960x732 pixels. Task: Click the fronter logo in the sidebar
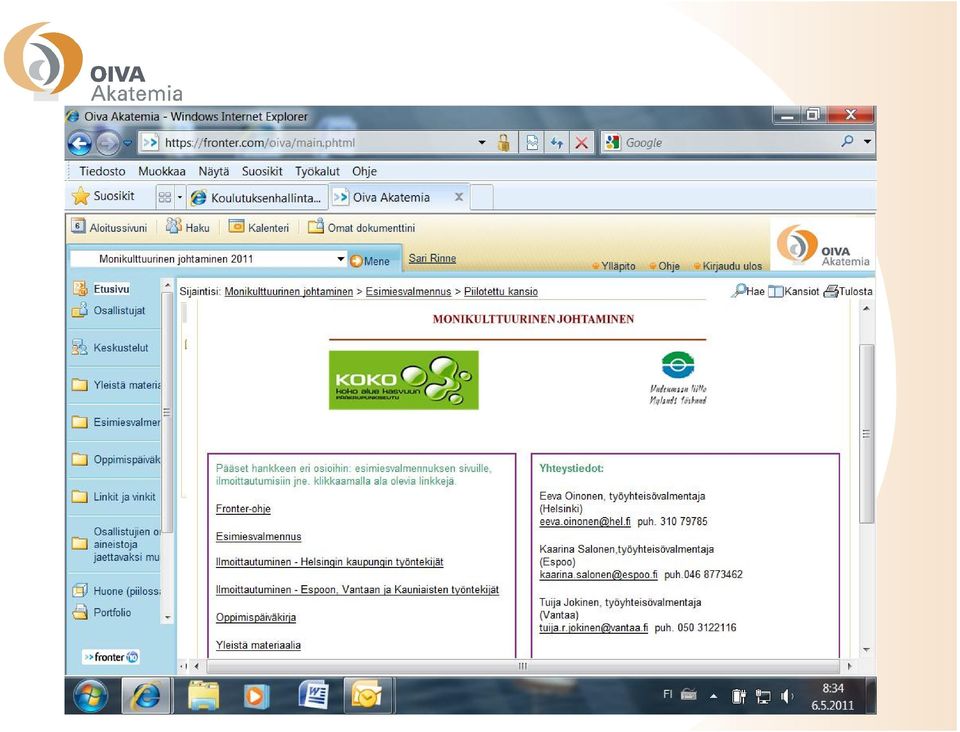(111, 657)
